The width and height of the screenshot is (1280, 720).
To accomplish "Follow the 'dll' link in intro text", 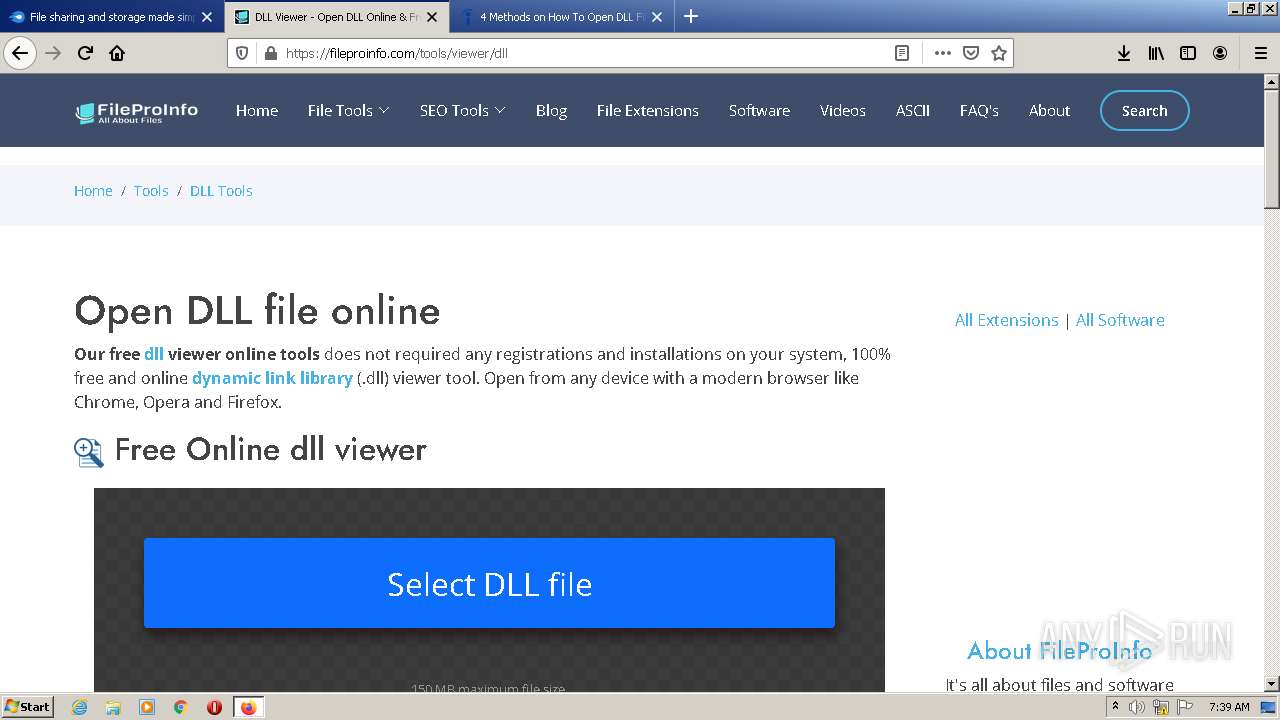I will 154,354.
